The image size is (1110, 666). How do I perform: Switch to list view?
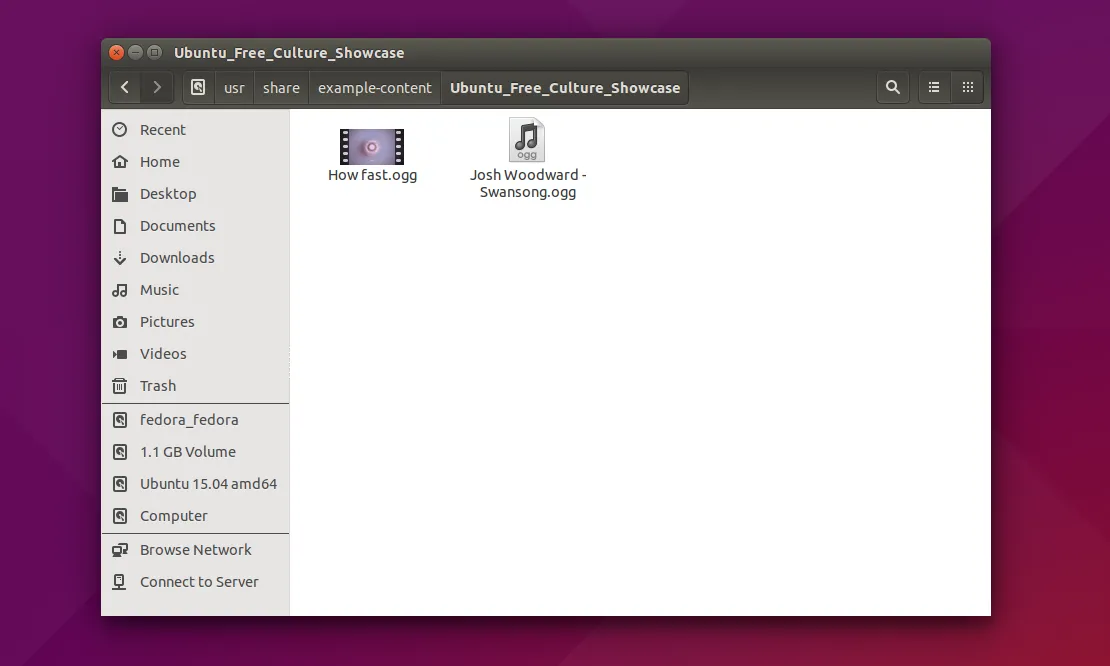934,88
